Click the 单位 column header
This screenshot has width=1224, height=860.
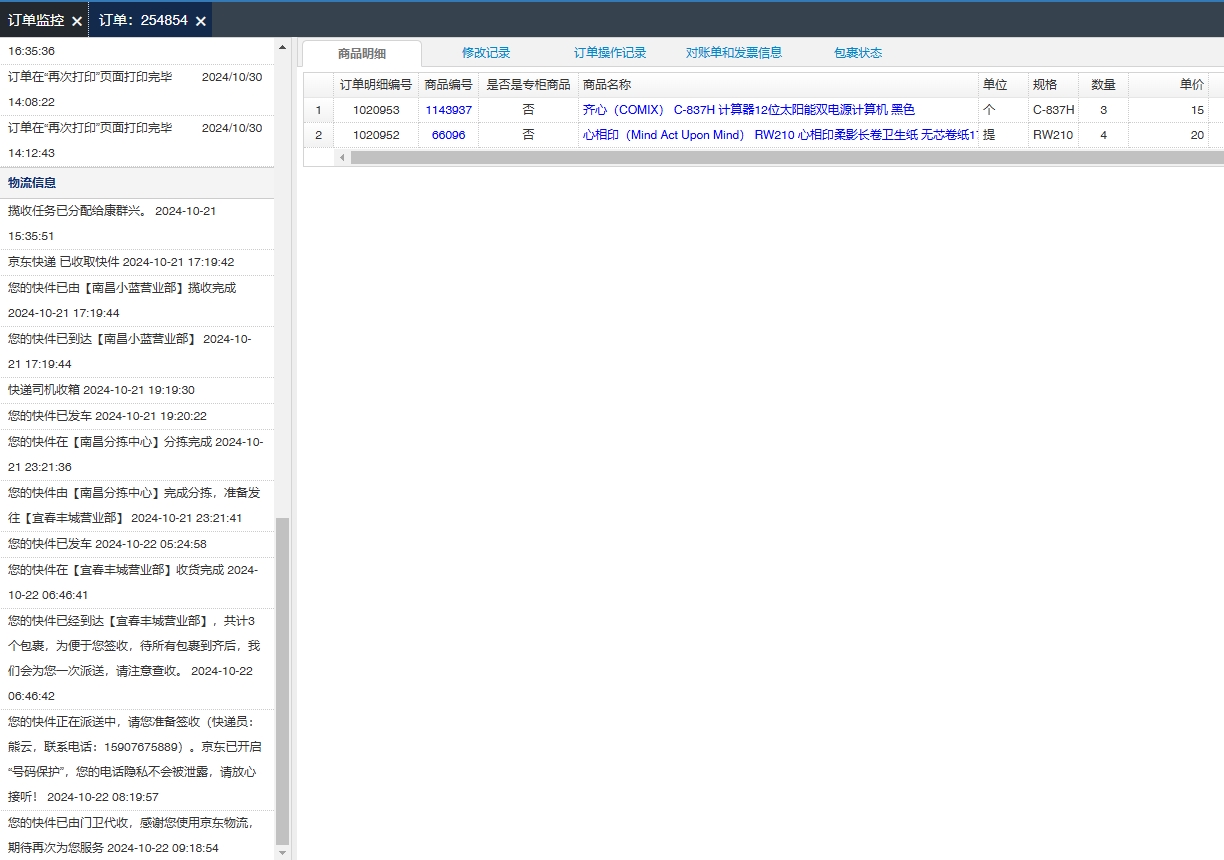pyautogui.click(x=1003, y=85)
